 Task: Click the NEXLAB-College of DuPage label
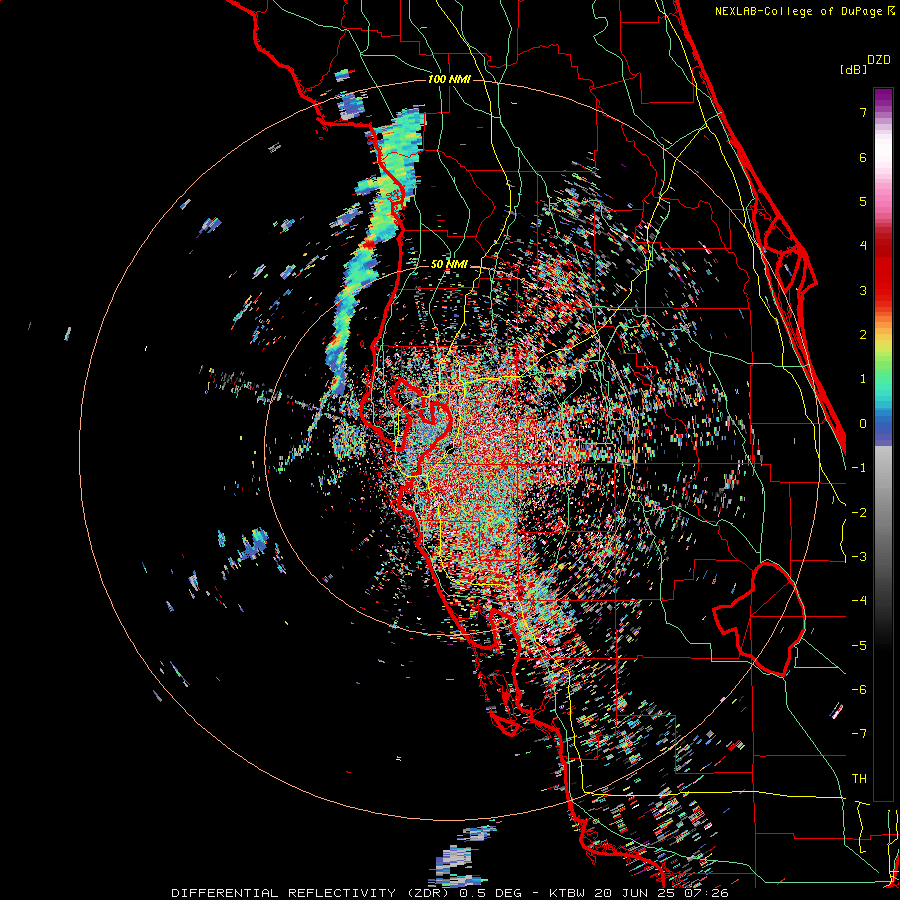coord(805,11)
